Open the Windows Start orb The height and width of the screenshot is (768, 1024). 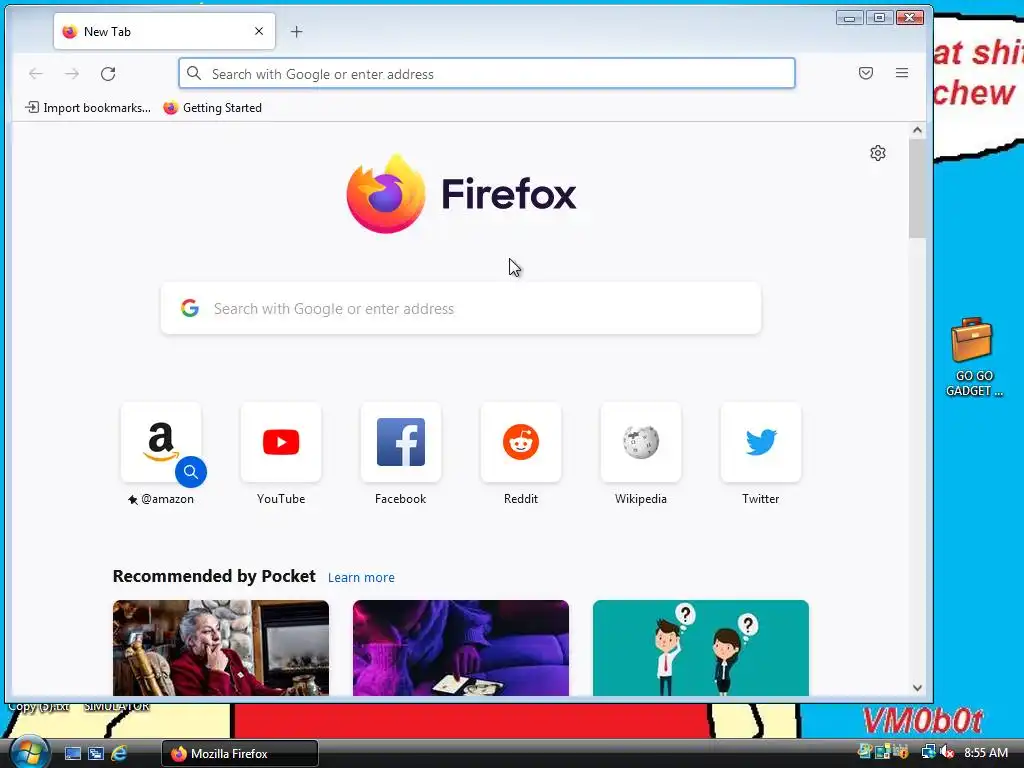point(29,752)
